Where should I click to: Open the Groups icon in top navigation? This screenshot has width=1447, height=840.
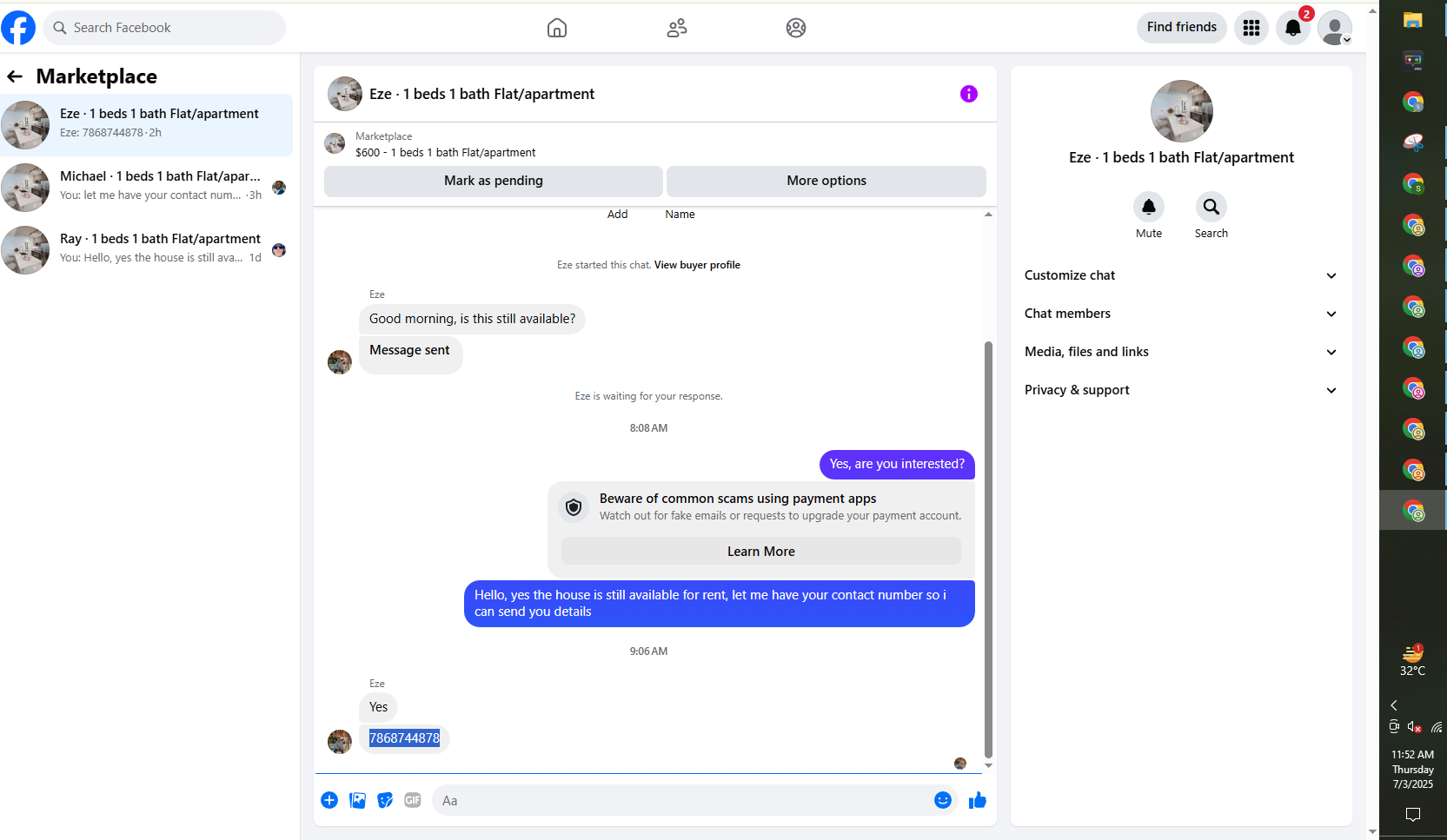[x=796, y=28]
